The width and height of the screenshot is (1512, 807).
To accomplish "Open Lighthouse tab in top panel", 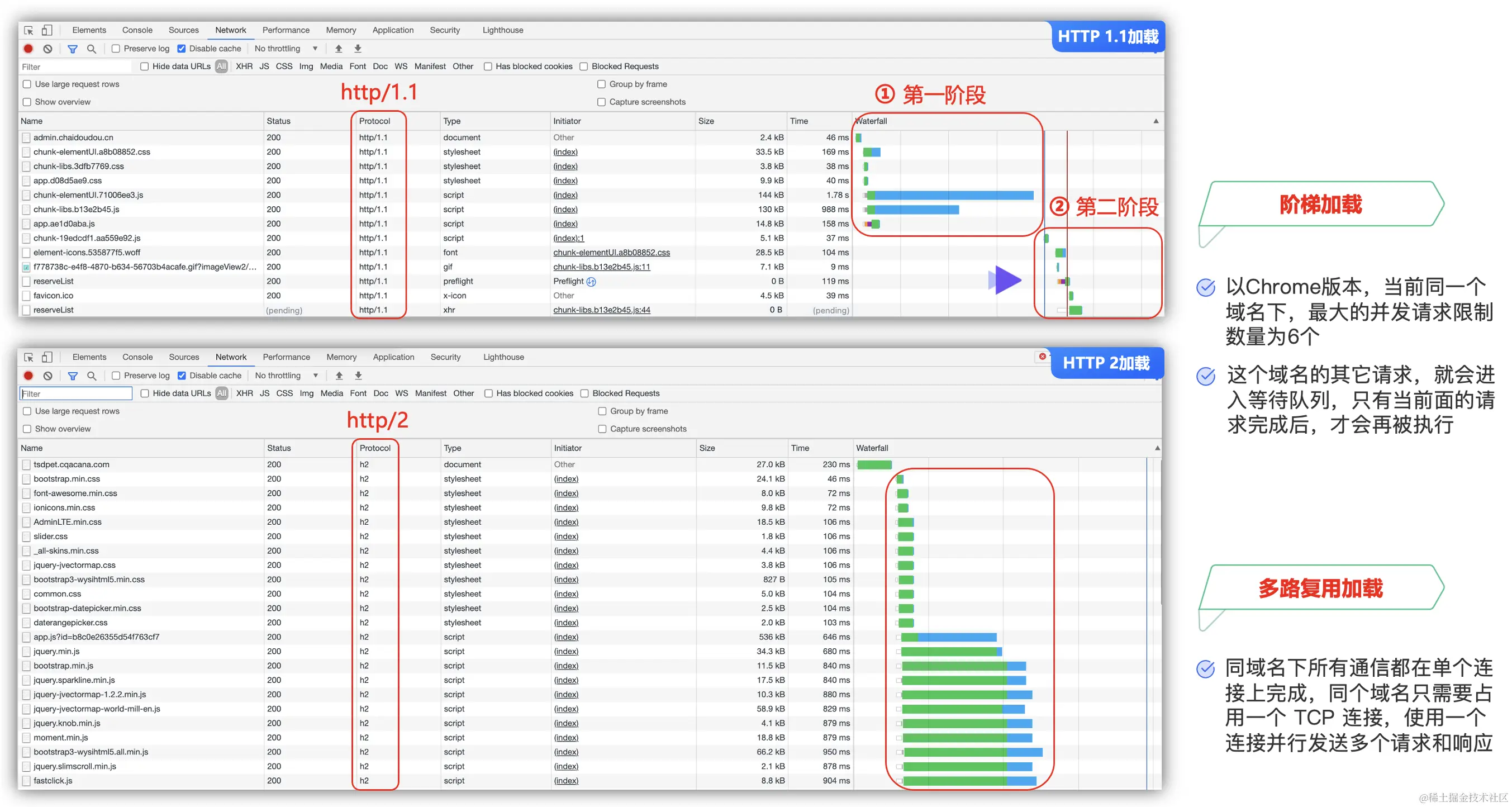I will click(503, 30).
